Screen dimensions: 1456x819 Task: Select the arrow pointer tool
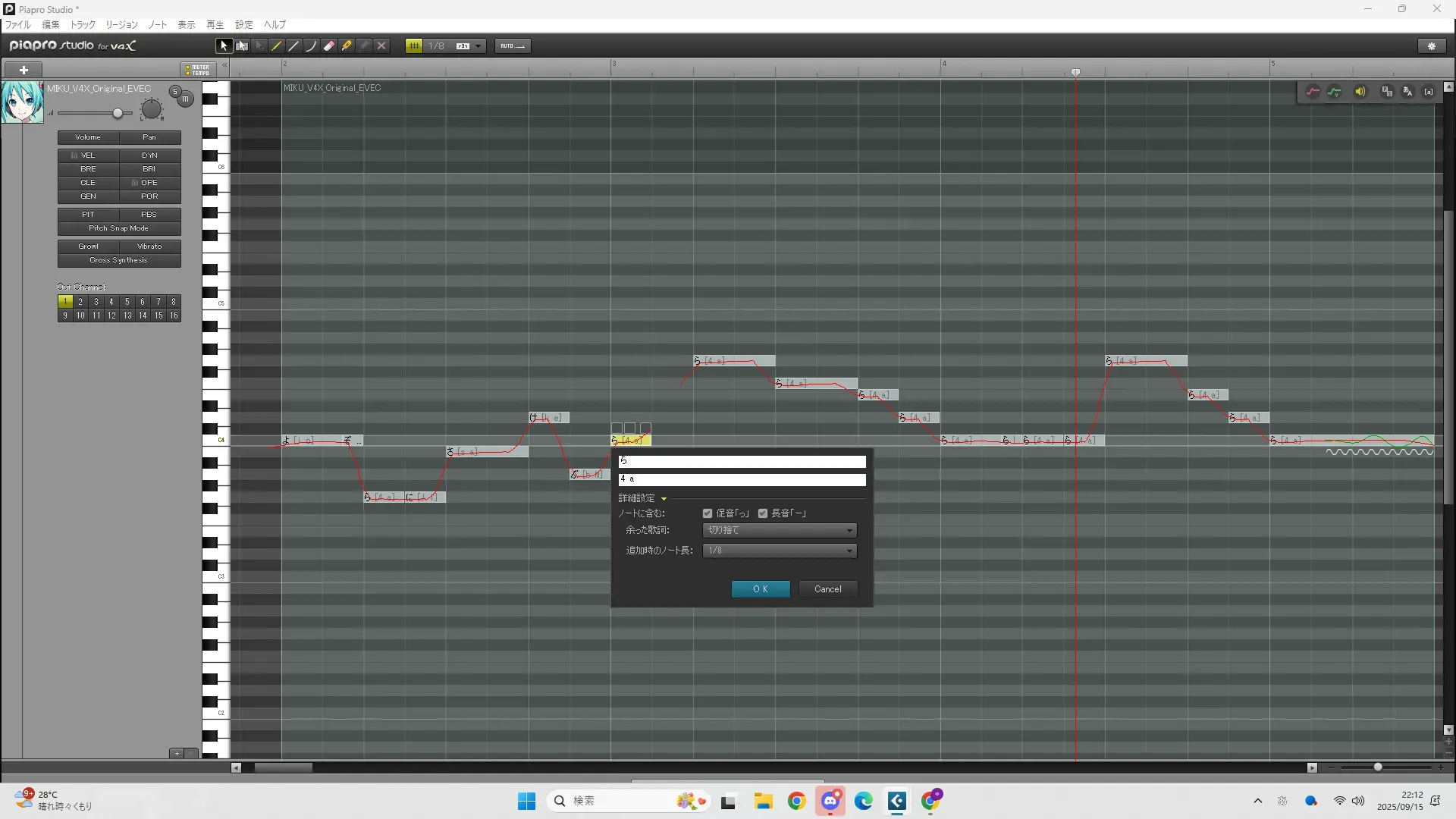click(224, 46)
